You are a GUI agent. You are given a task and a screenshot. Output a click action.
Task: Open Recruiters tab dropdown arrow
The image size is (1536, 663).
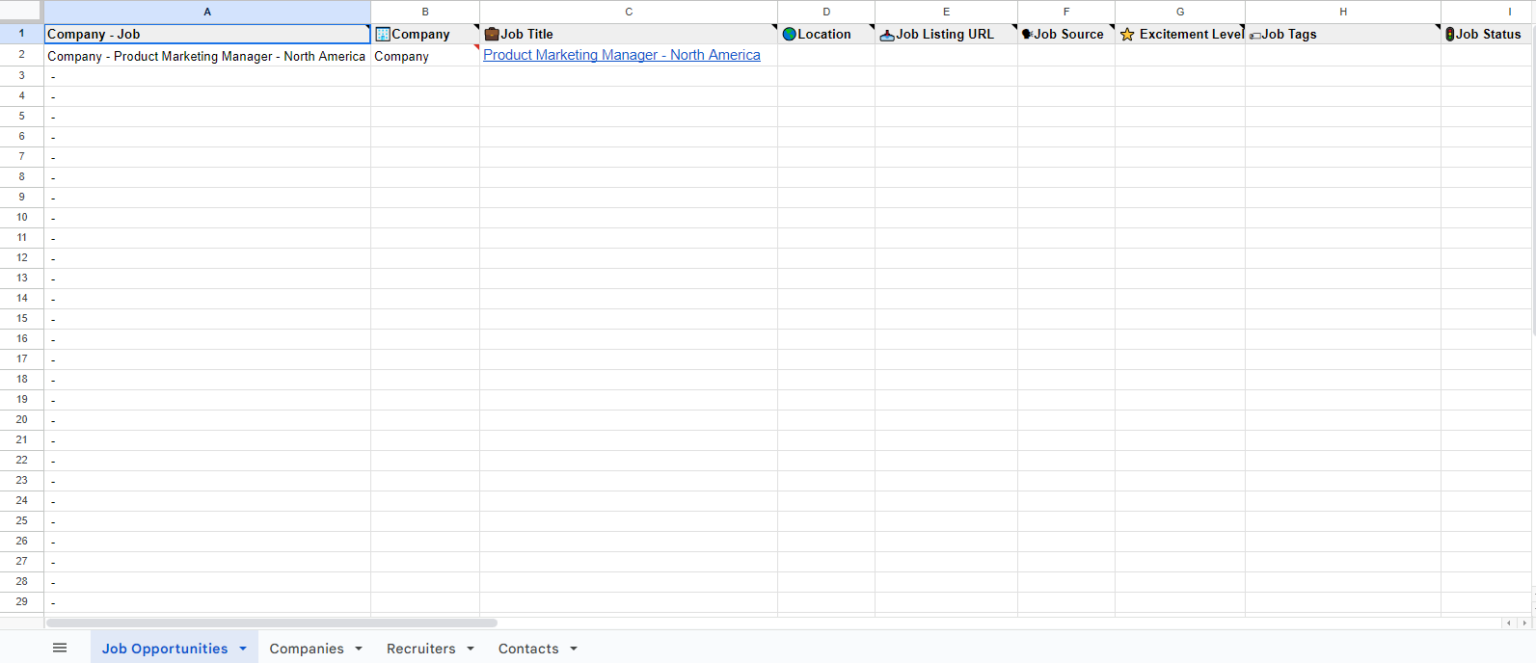(x=470, y=649)
